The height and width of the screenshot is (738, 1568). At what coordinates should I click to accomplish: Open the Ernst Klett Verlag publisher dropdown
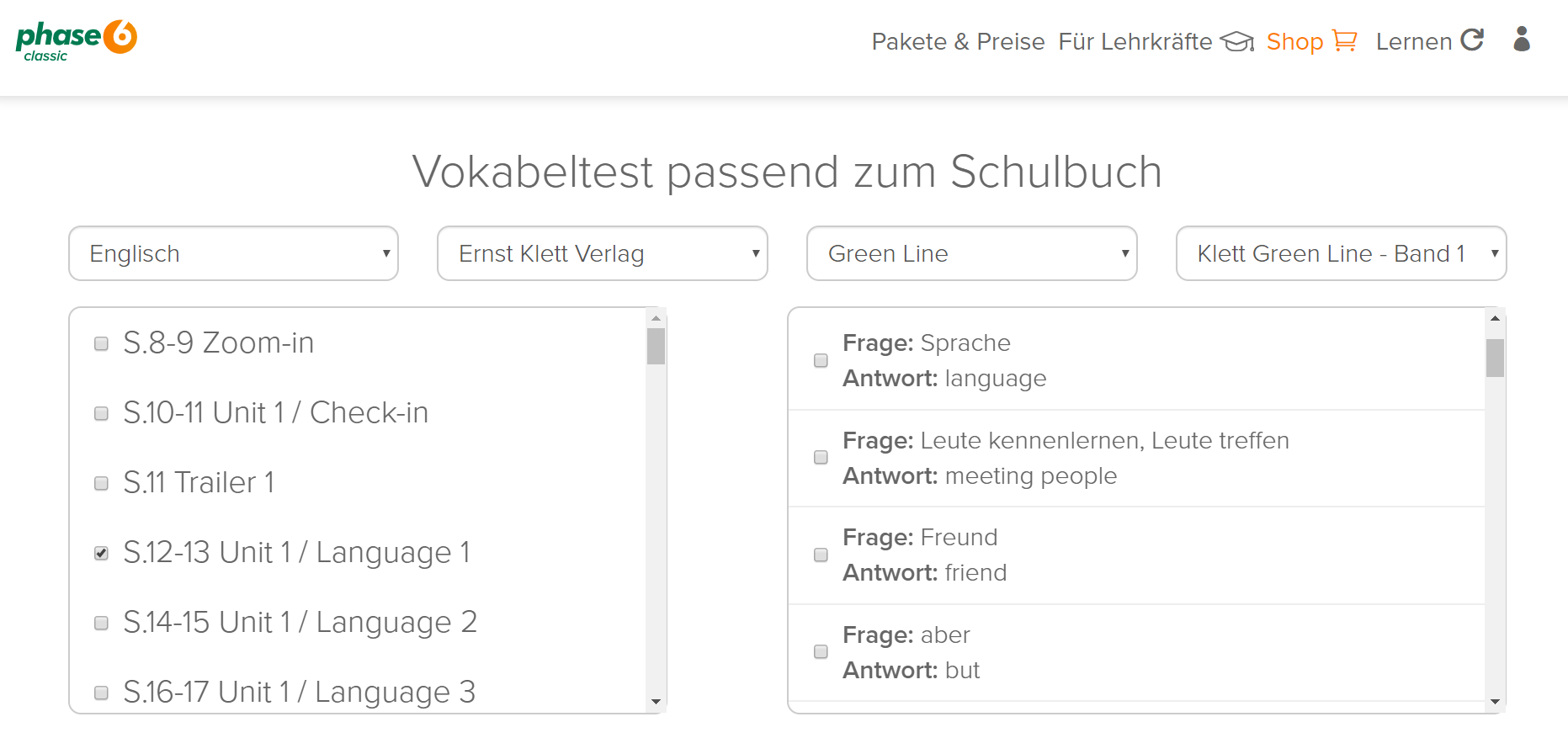pyautogui.click(x=603, y=253)
